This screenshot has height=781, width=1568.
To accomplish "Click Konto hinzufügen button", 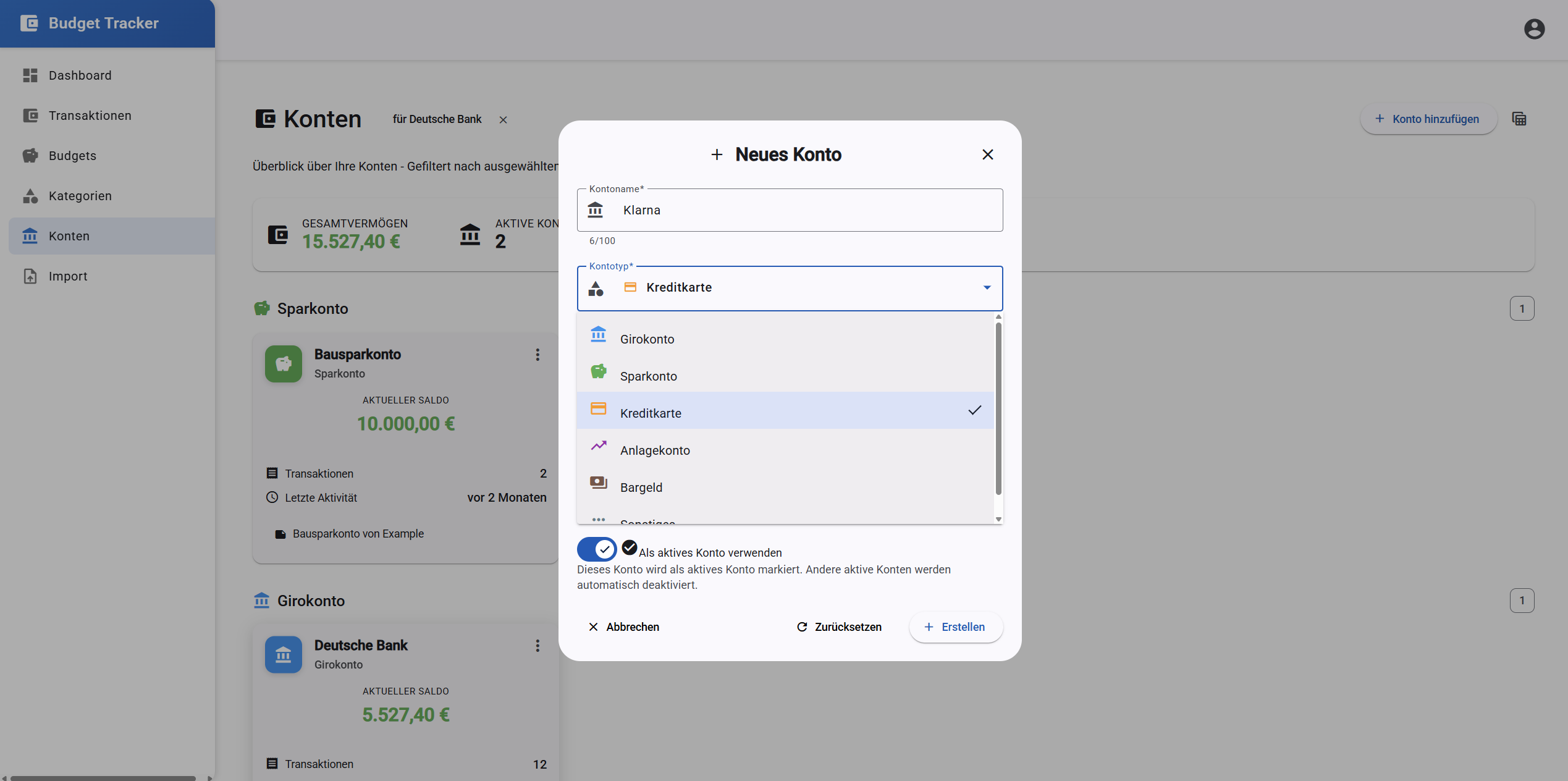I will (1428, 119).
